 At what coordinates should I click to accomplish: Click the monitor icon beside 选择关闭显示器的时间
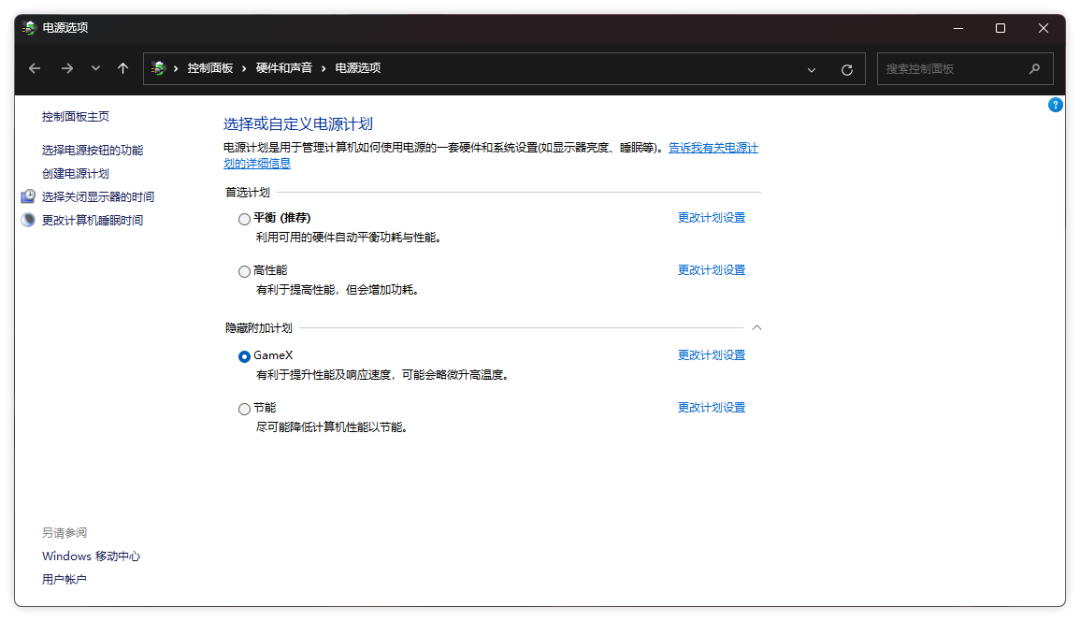[28, 197]
